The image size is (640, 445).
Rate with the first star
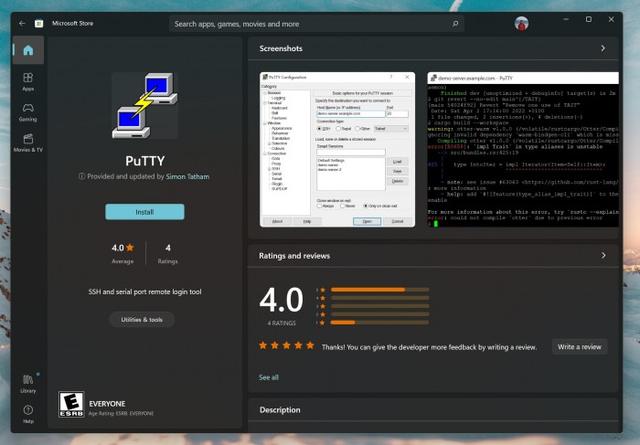263,346
